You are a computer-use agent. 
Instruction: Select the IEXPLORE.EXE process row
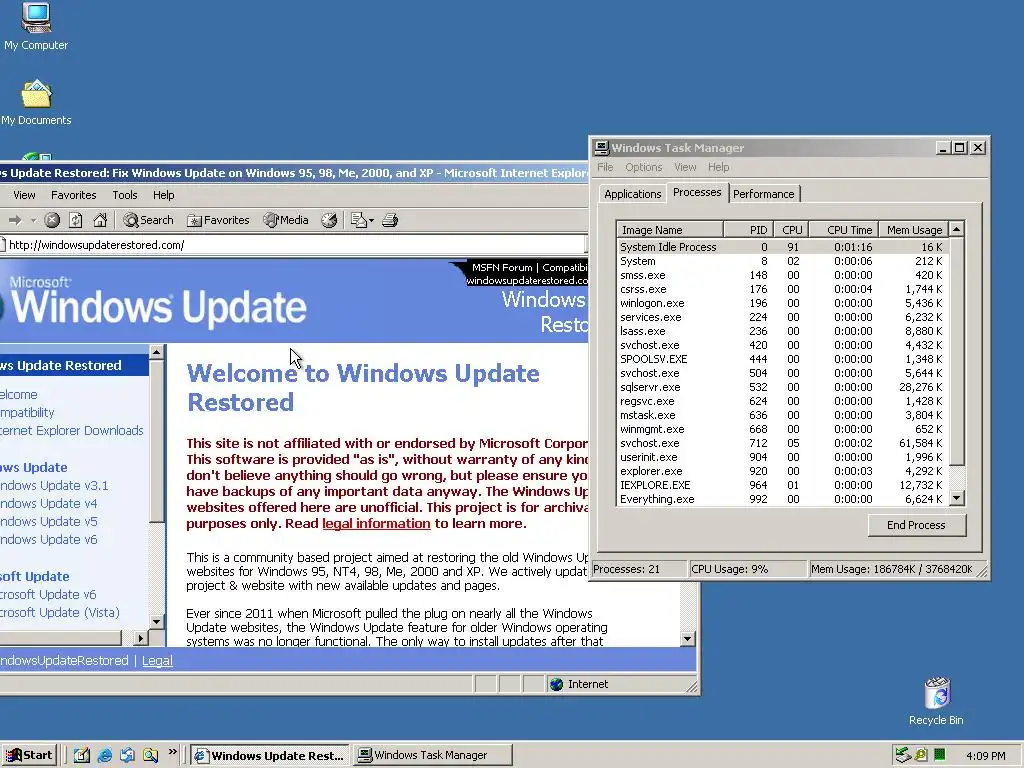pyautogui.click(x=782, y=485)
